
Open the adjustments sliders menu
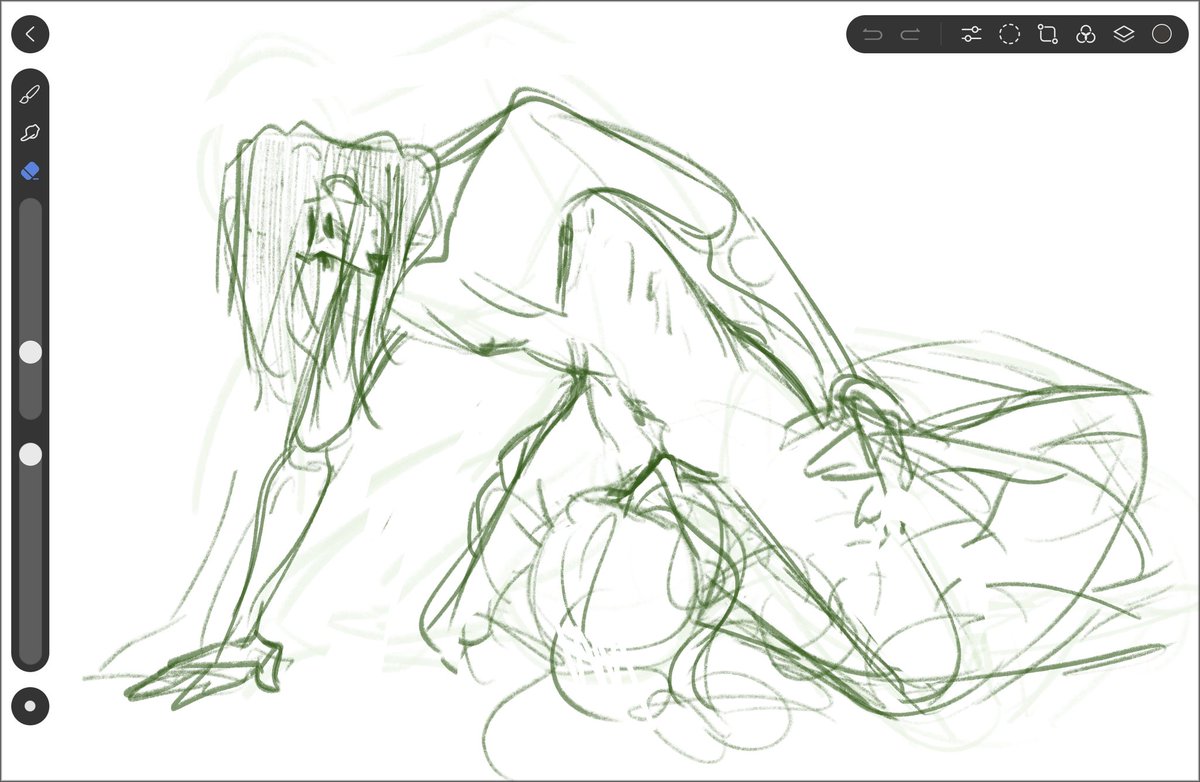pos(971,35)
